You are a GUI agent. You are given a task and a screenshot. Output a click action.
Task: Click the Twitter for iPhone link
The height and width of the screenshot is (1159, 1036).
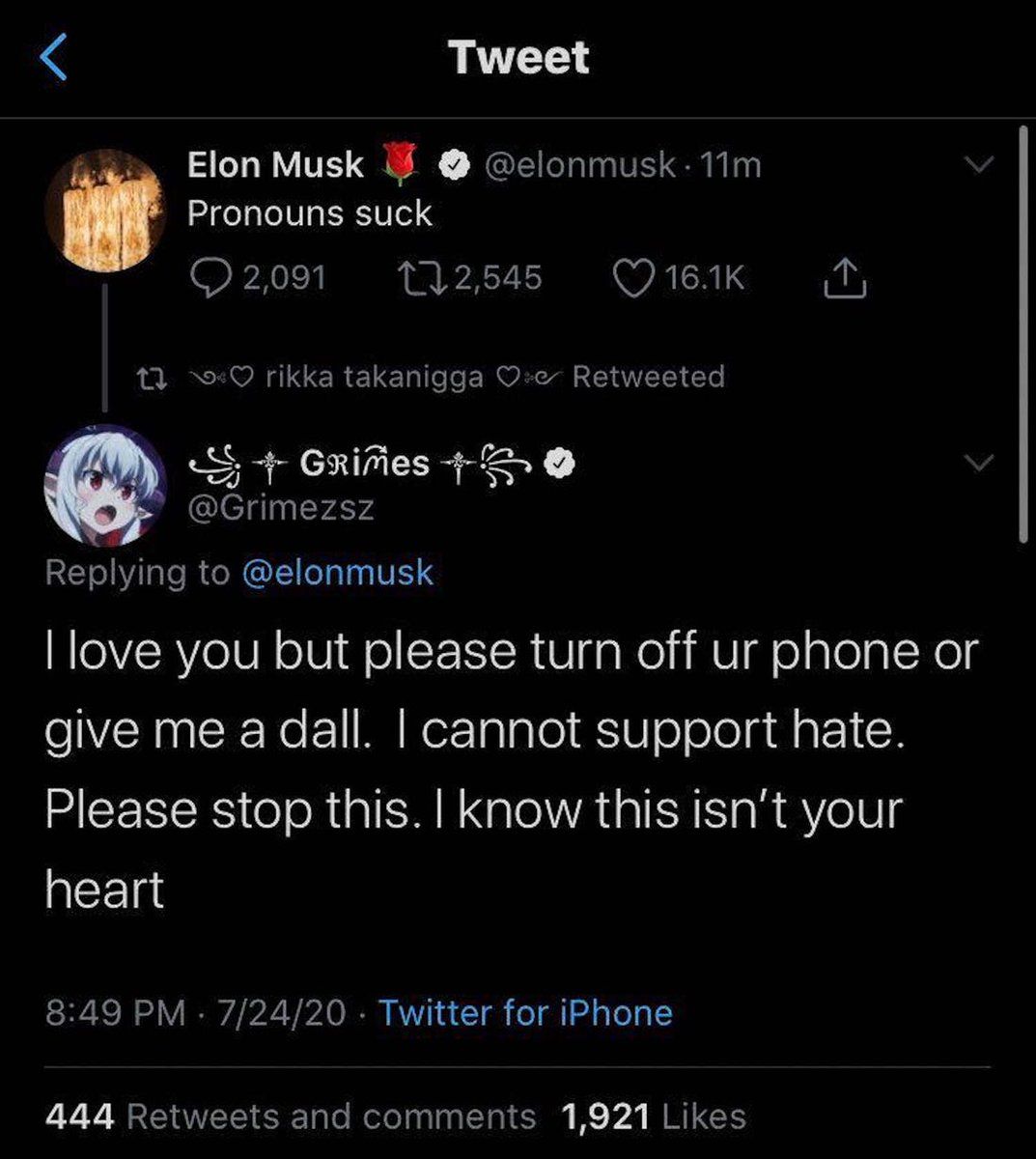pos(525,1012)
